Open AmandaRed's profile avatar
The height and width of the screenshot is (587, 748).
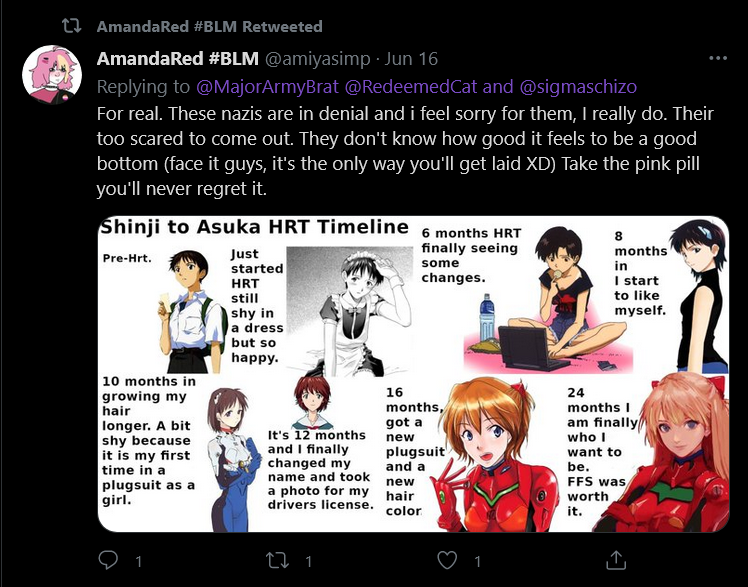(x=52, y=74)
